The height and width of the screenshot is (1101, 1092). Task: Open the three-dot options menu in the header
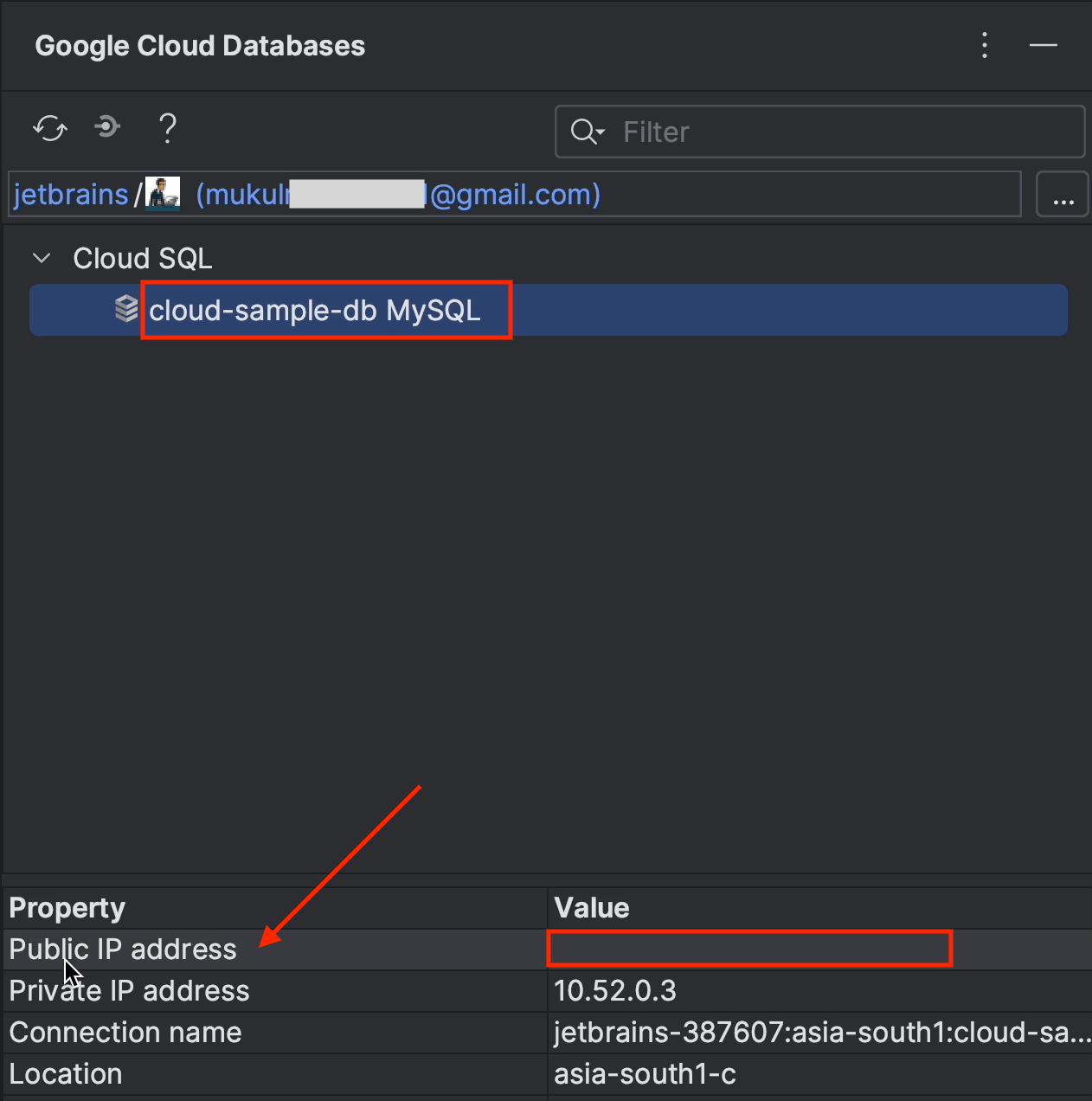(985, 45)
